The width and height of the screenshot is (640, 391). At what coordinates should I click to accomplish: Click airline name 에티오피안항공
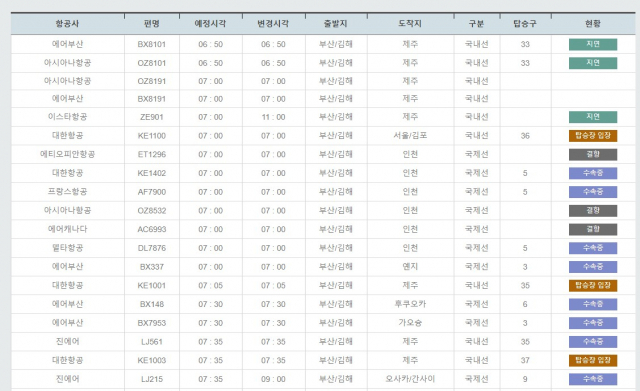[67, 154]
